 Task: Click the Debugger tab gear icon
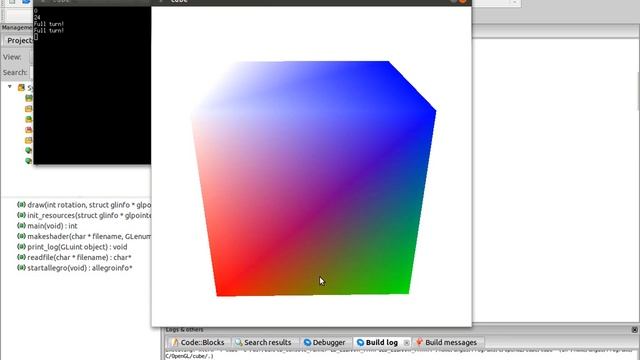(307, 342)
